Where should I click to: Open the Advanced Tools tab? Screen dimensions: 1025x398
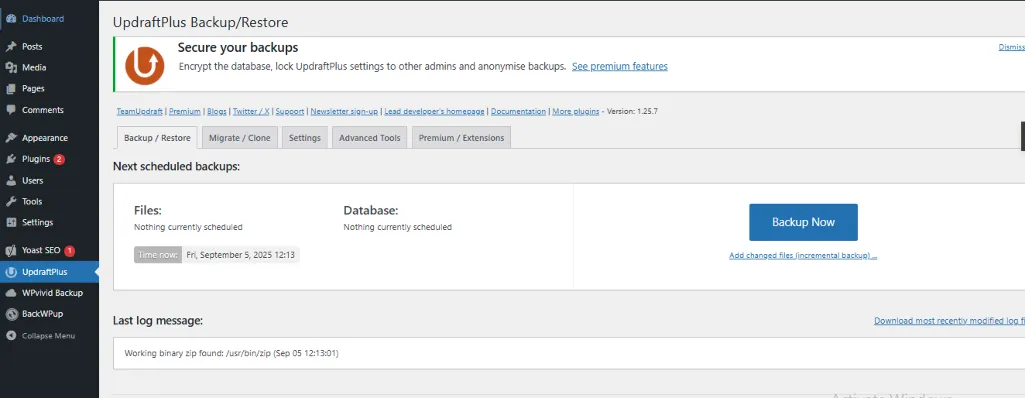click(x=369, y=138)
